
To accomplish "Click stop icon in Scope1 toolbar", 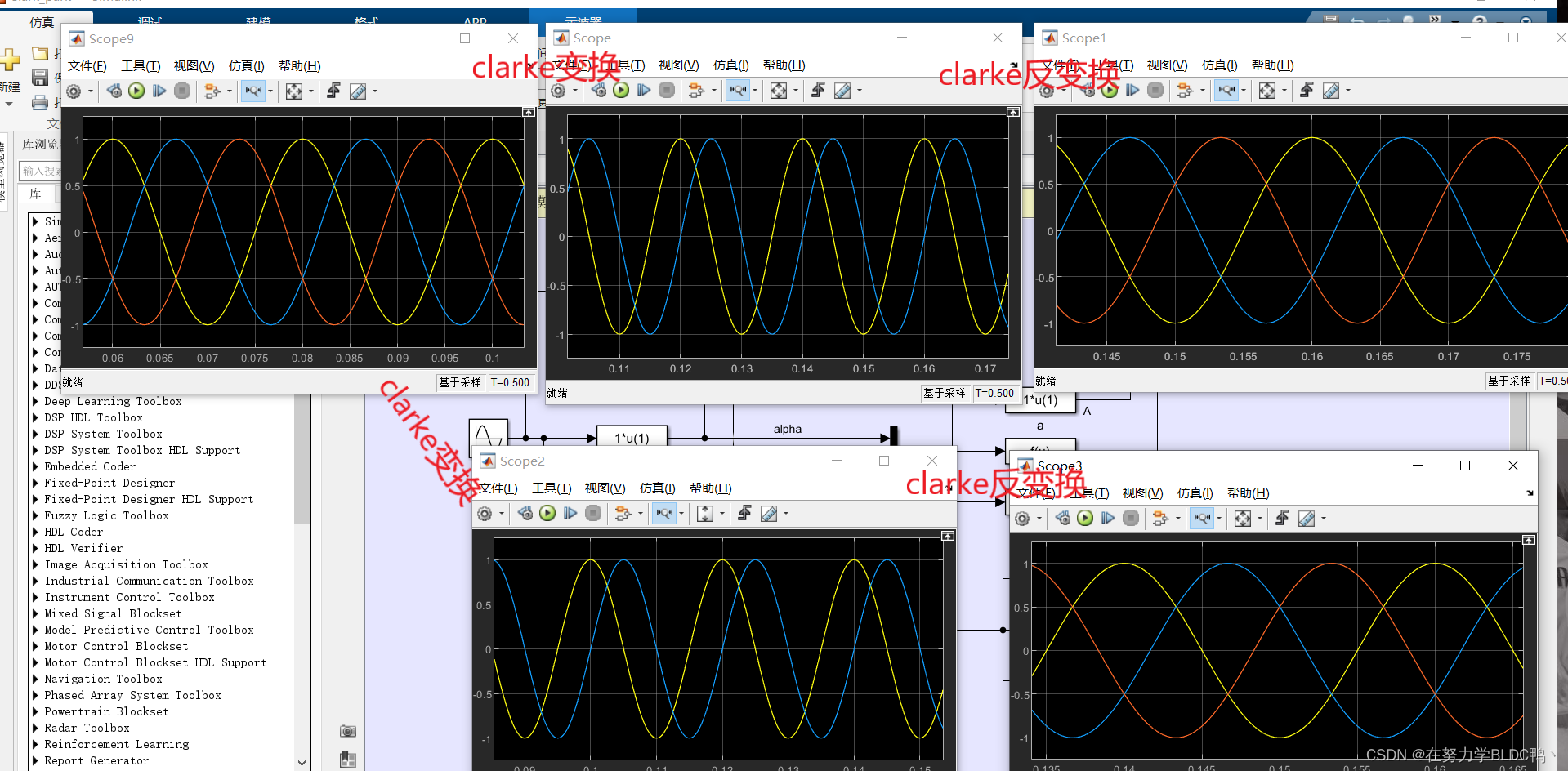I will (x=1155, y=91).
